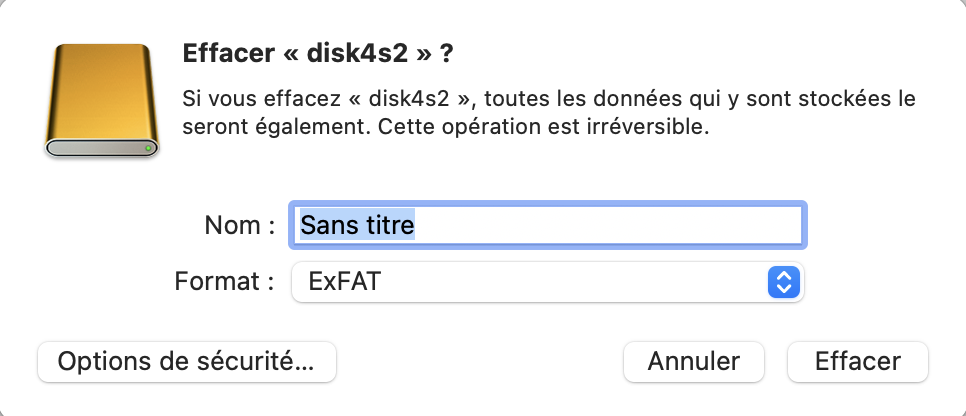The height and width of the screenshot is (416, 966).
Task: Click the blank dialog area between the bottom buttons
Action: tap(480, 361)
